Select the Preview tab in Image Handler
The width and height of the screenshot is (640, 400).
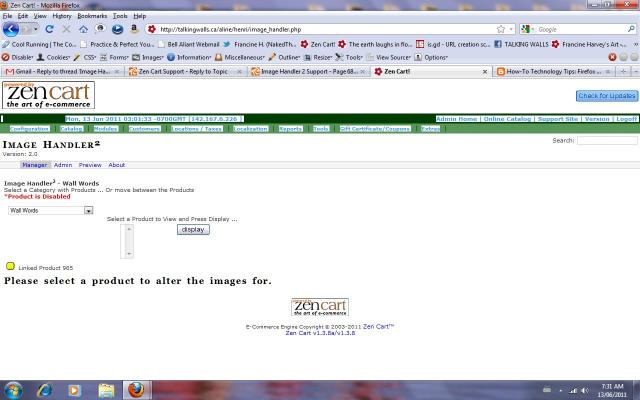point(90,165)
